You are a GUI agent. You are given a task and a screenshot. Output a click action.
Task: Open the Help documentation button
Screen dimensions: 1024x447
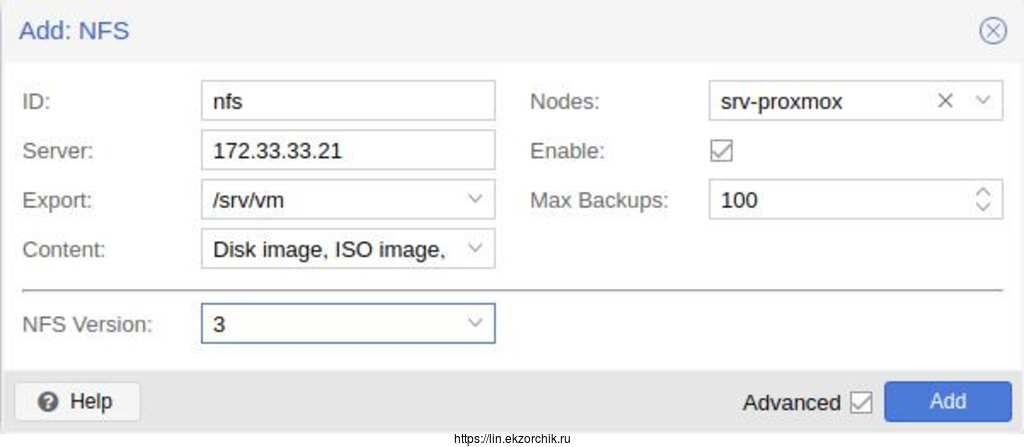click(78, 402)
